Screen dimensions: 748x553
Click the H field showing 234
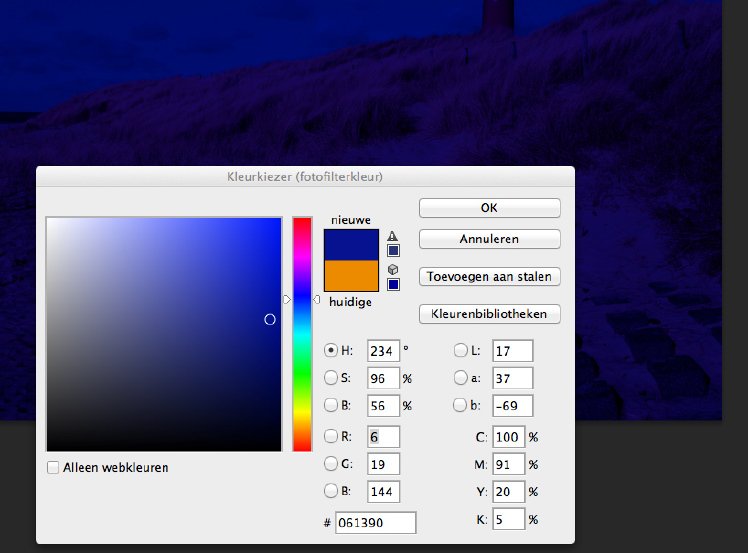[383, 351]
